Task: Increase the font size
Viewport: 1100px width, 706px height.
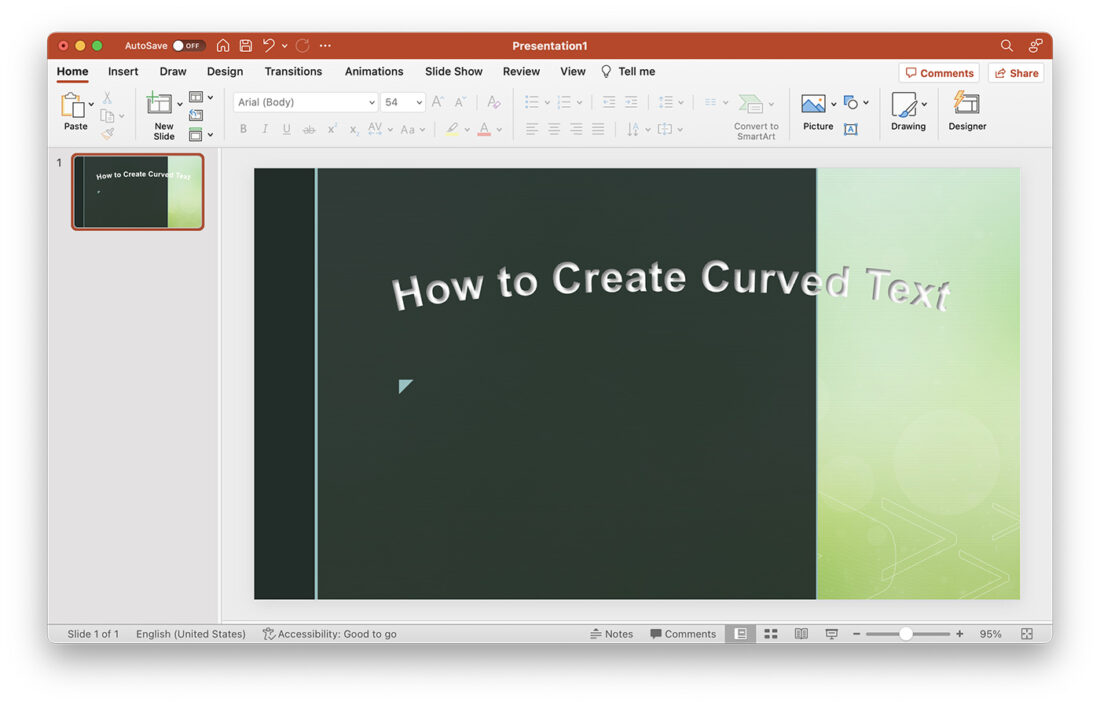Action: tap(436, 101)
